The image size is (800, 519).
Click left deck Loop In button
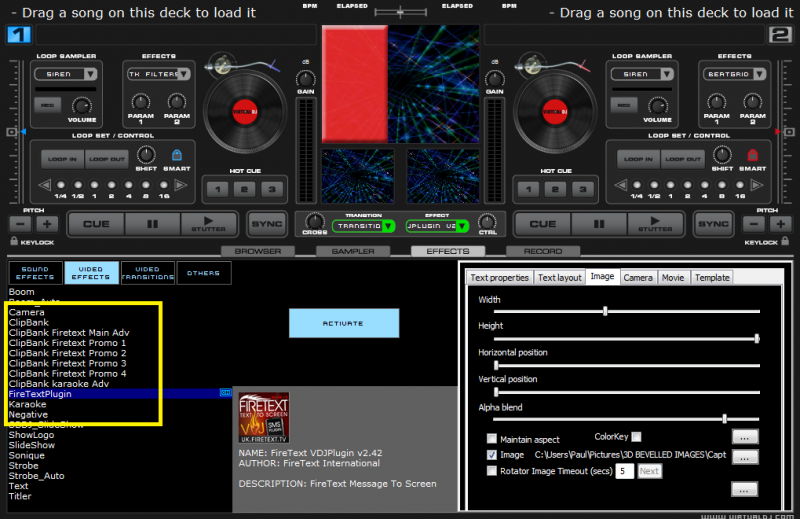click(62, 159)
